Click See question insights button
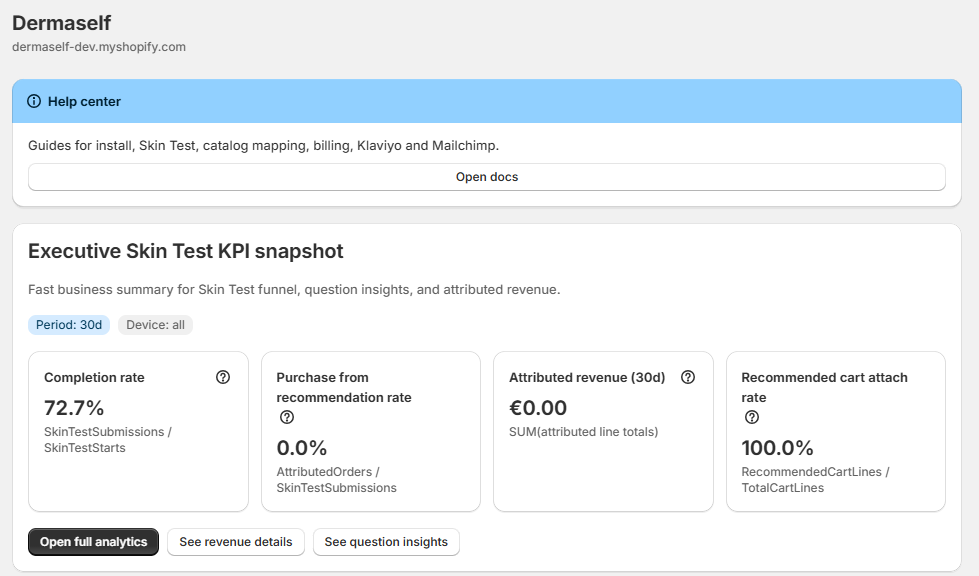The image size is (979, 576). [386, 542]
